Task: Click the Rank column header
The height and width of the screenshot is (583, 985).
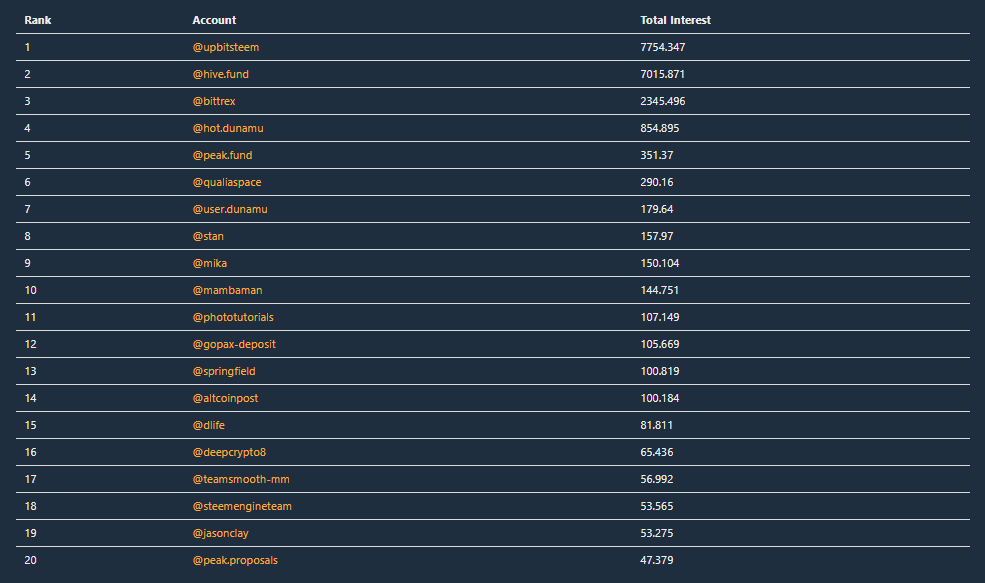Action: (x=38, y=20)
